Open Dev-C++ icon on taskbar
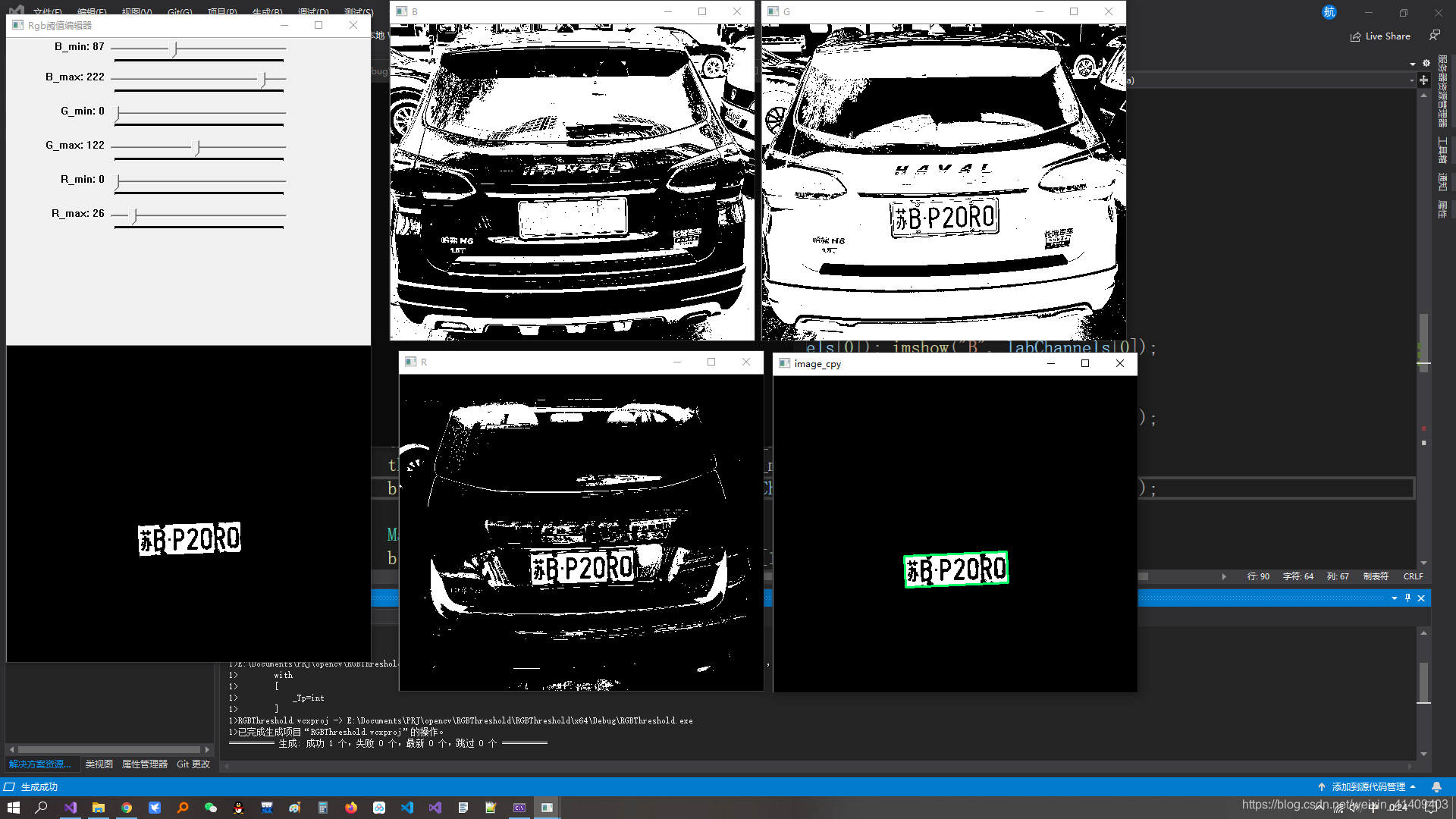 point(267,808)
